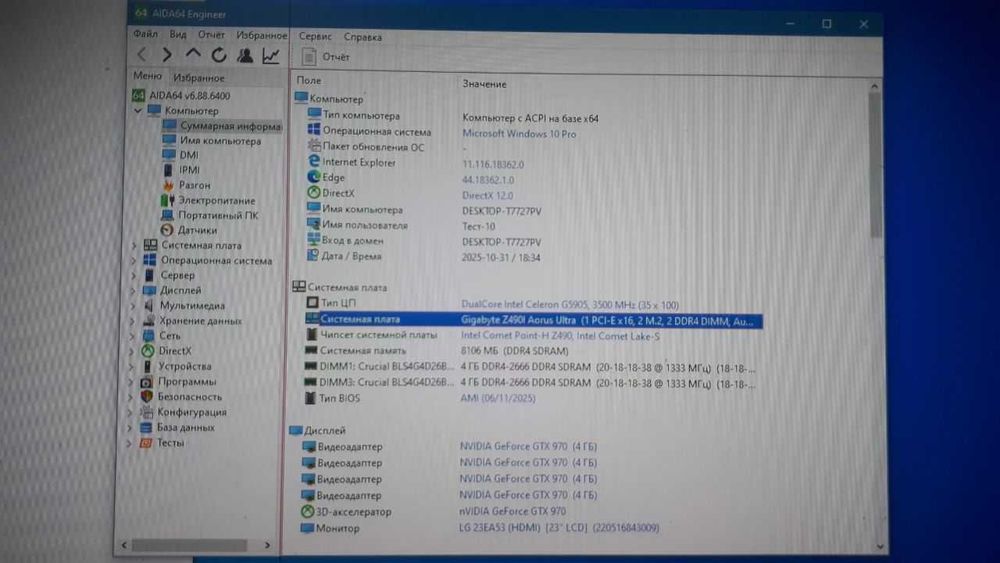Click the Системная плата tree icon
The width and height of the screenshot is (1000, 563).
pyautogui.click(x=151, y=245)
